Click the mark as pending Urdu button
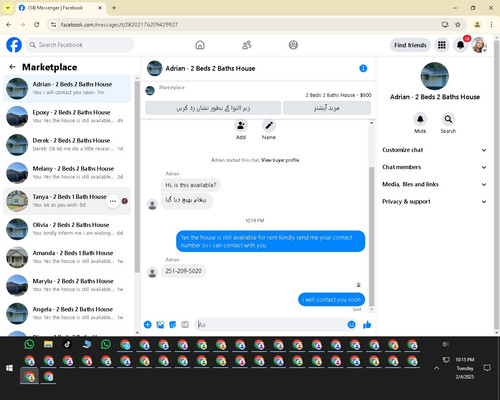Screen dimensions: 500x400 click(x=213, y=108)
